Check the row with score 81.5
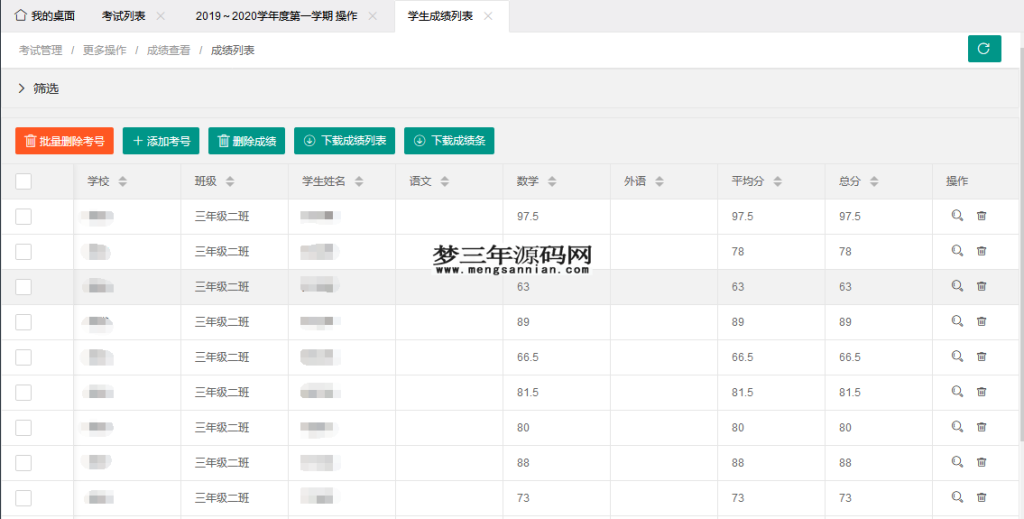 tap(24, 392)
